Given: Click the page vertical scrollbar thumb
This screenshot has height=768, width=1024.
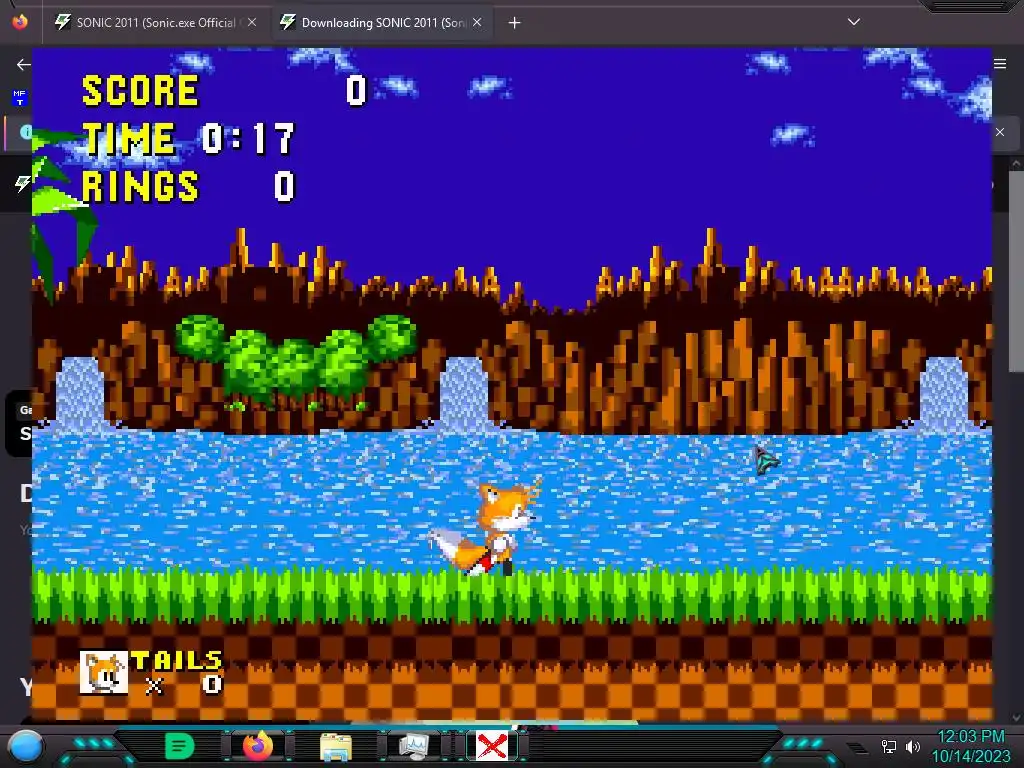Looking at the screenshot, I should pos(1016,271).
